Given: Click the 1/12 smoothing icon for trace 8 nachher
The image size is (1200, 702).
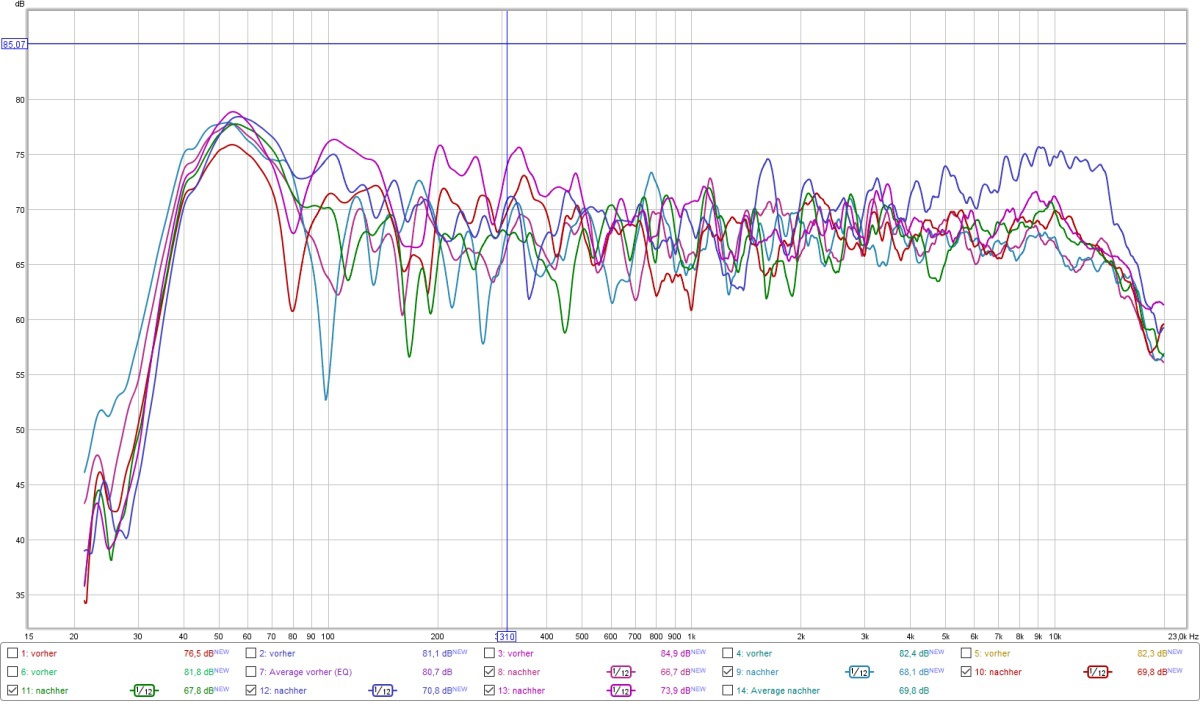Looking at the screenshot, I should click(x=621, y=672).
